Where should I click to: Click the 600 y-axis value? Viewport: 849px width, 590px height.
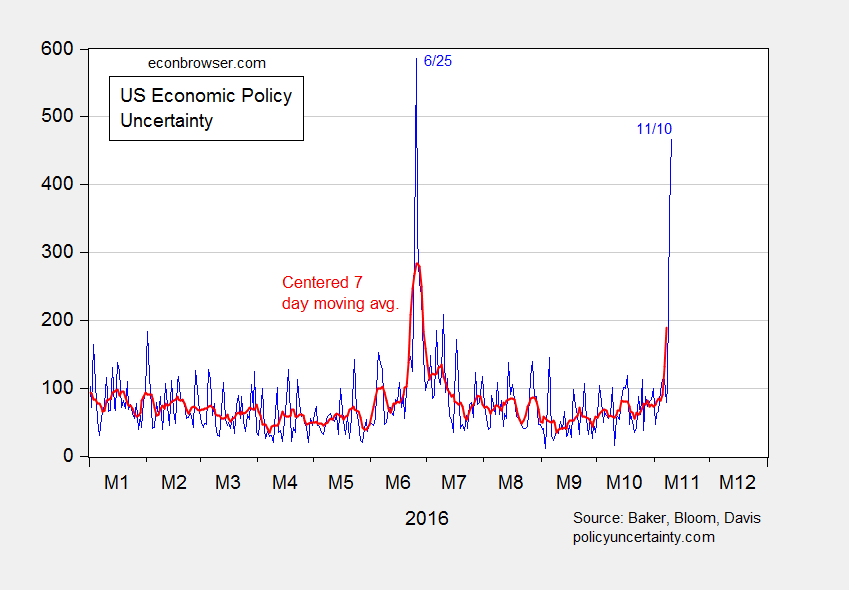(57, 49)
